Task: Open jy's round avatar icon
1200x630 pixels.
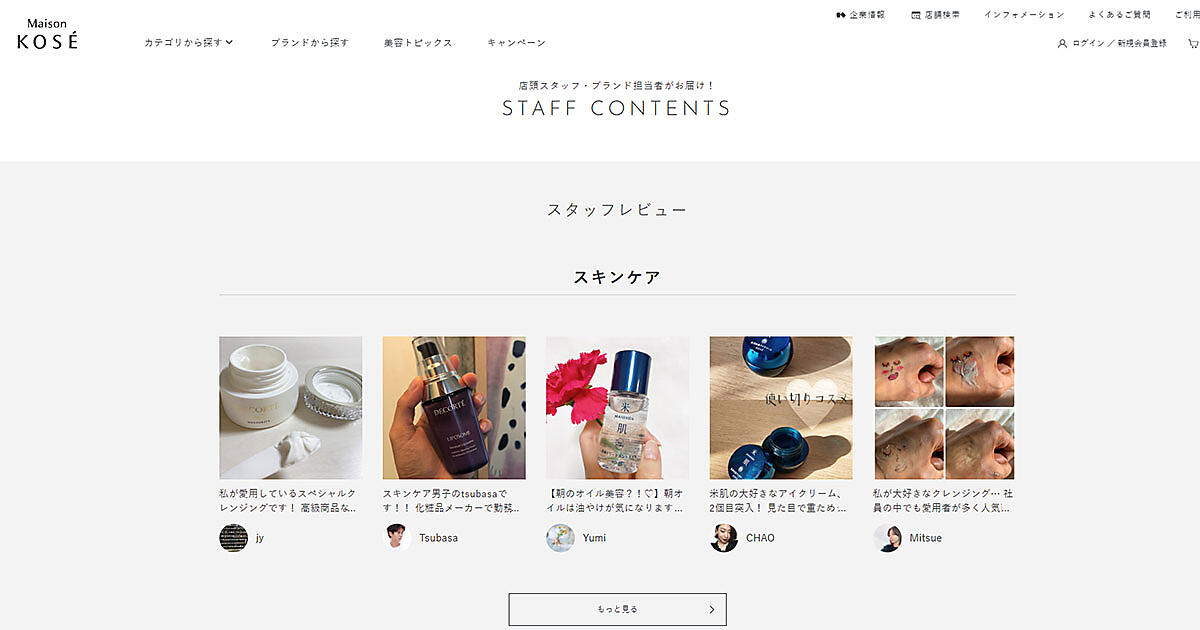Action: pyautogui.click(x=233, y=538)
